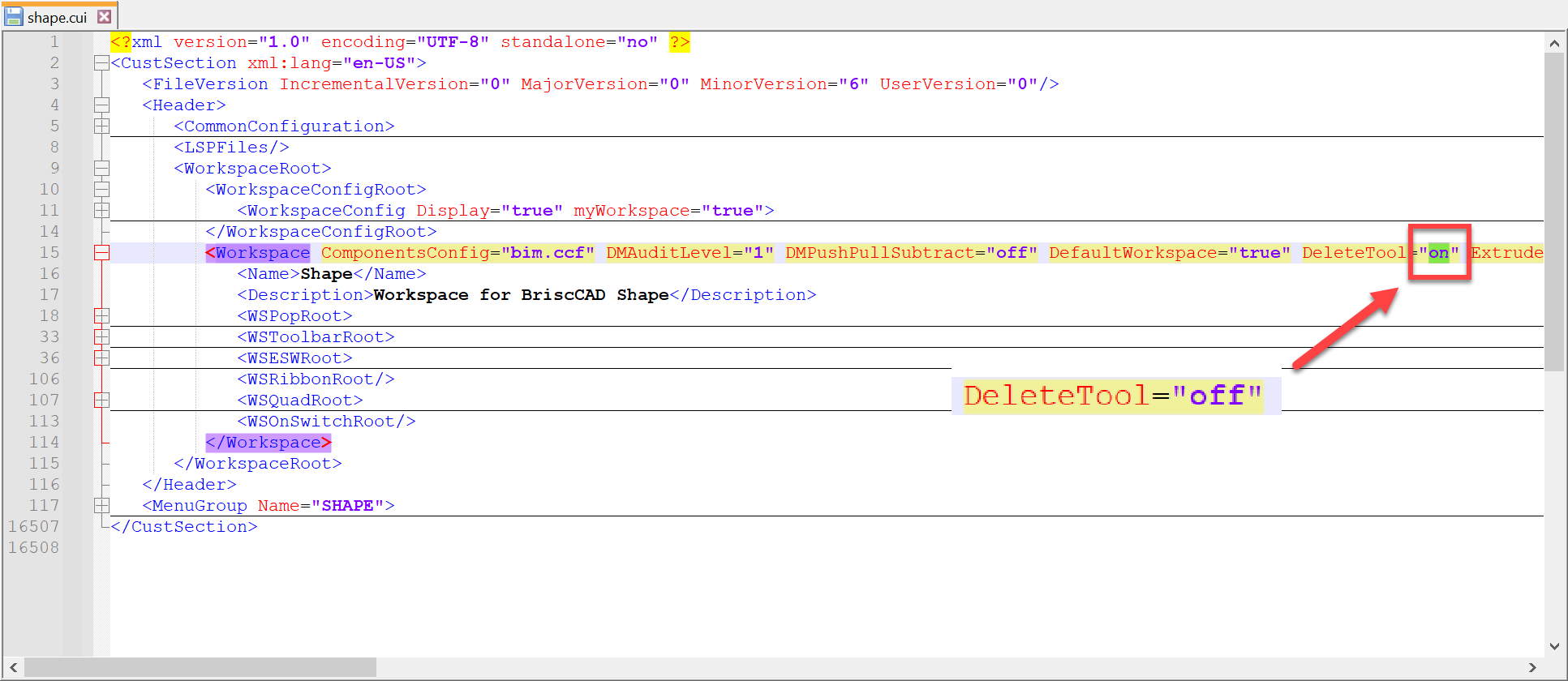Click the opening Workspace tag
The height and width of the screenshot is (681, 1568).
258,253
